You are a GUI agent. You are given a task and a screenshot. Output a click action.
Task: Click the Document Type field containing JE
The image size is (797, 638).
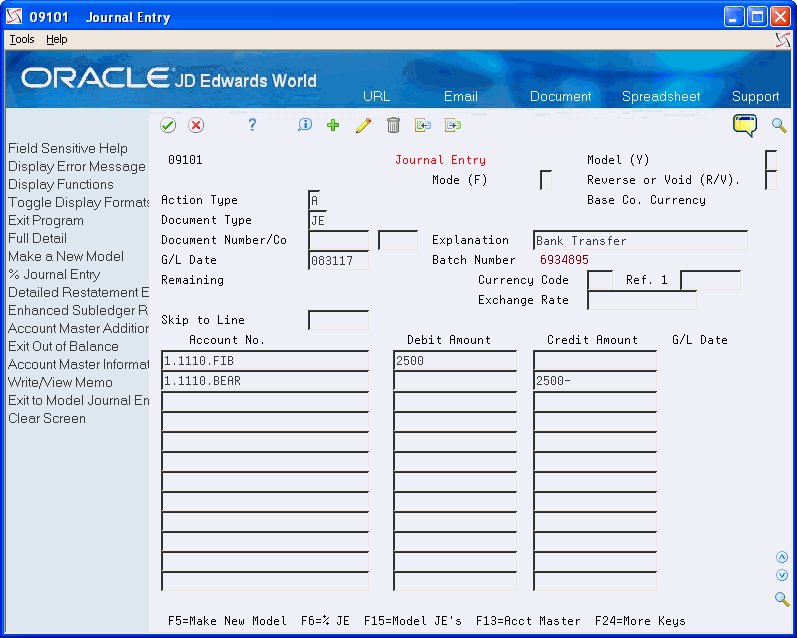pyautogui.click(x=318, y=220)
